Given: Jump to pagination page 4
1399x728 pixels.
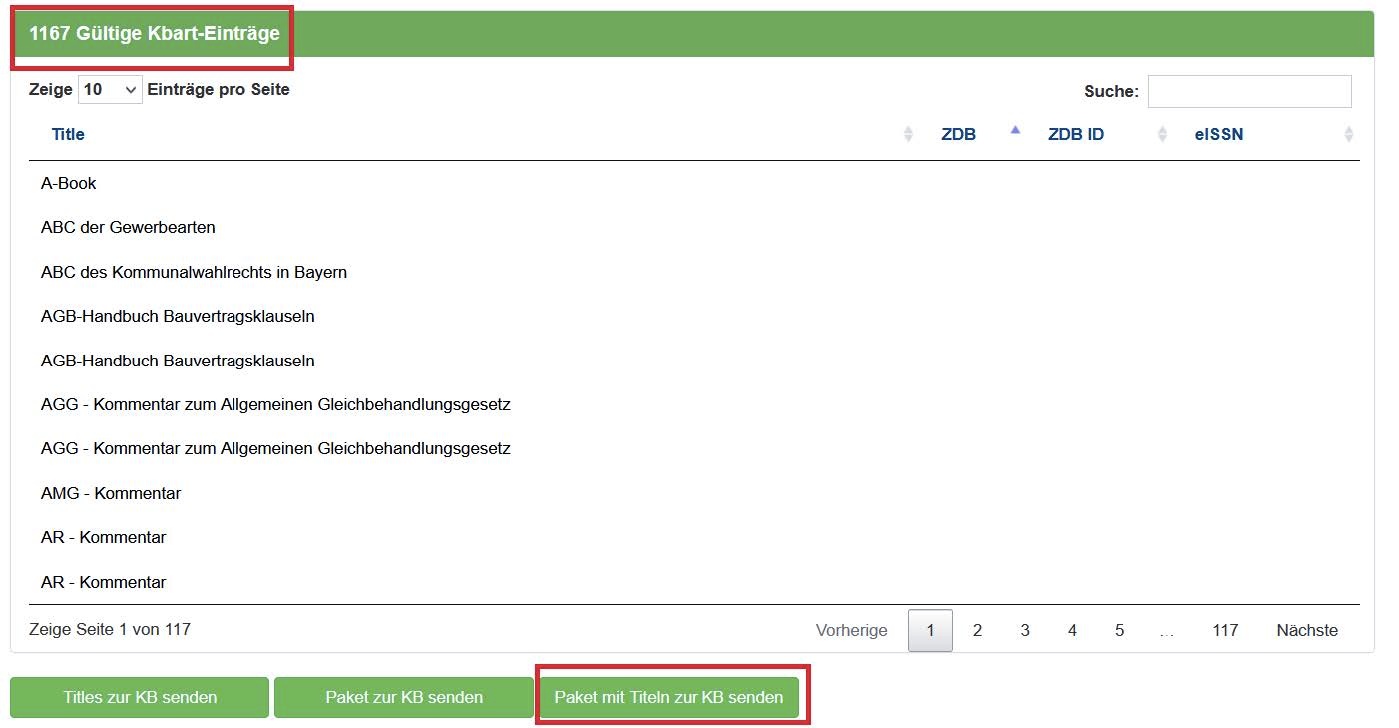Looking at the screenshot, I should point(1072,630).
